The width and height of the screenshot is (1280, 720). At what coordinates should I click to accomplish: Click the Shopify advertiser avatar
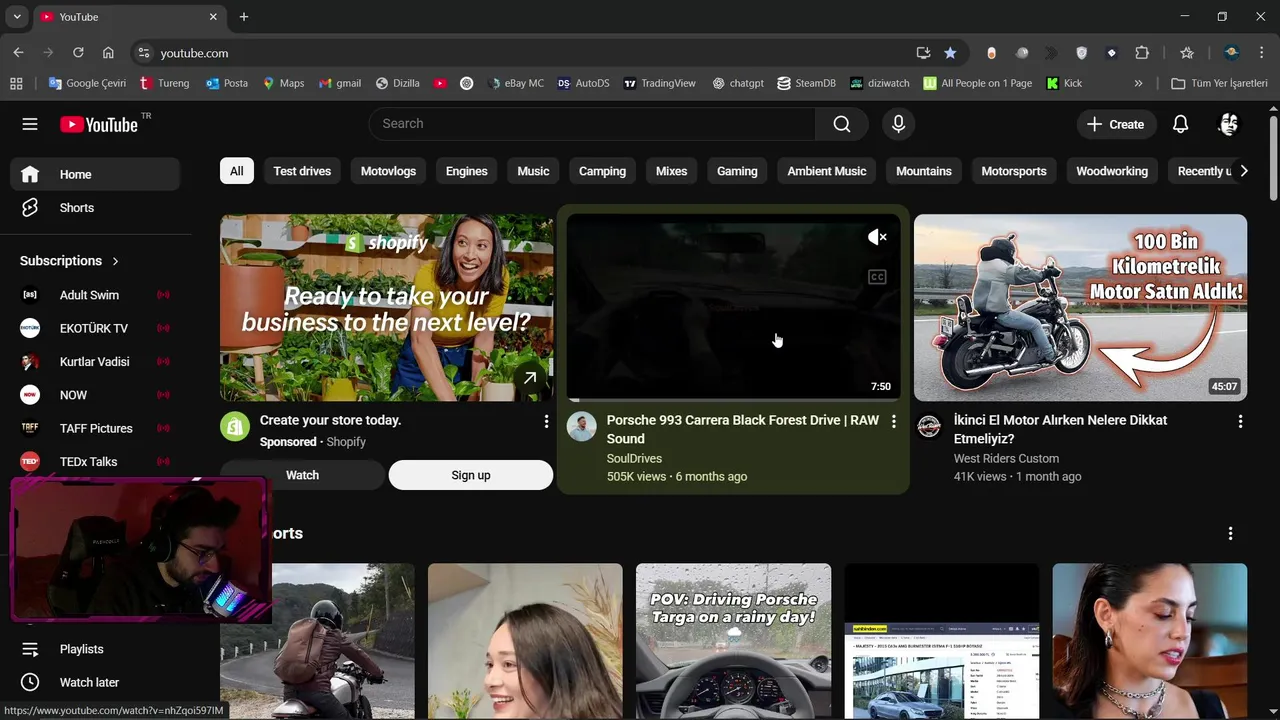(235, 427)
